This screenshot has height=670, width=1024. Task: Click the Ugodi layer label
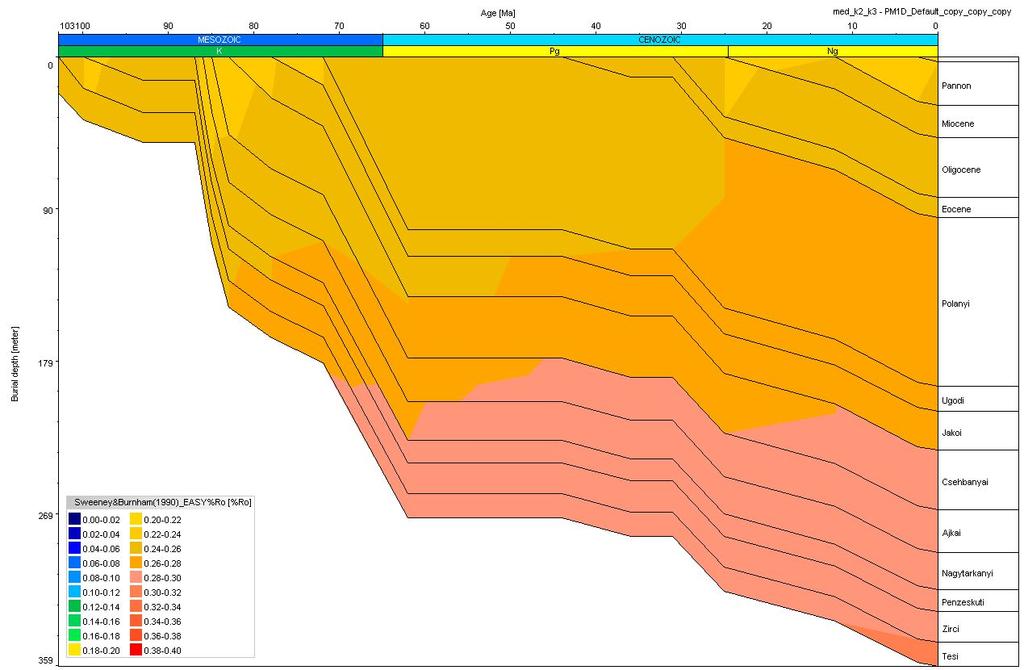952,400
